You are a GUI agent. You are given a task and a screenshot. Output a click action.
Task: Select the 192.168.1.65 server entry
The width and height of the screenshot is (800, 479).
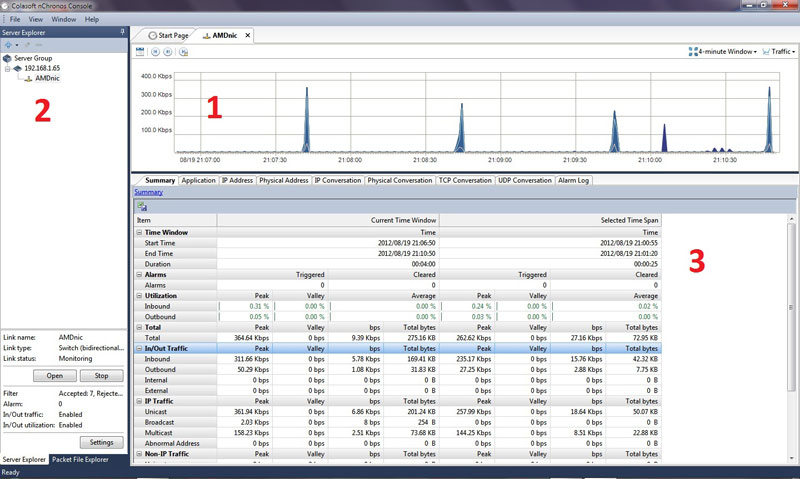[x=42, y=68]
